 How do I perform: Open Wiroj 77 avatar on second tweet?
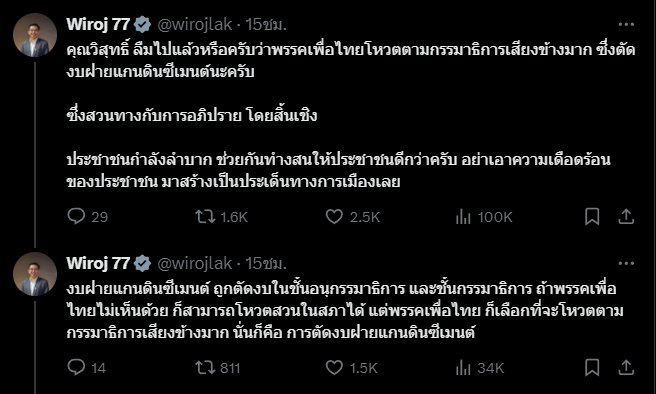(x=35, y=274)
